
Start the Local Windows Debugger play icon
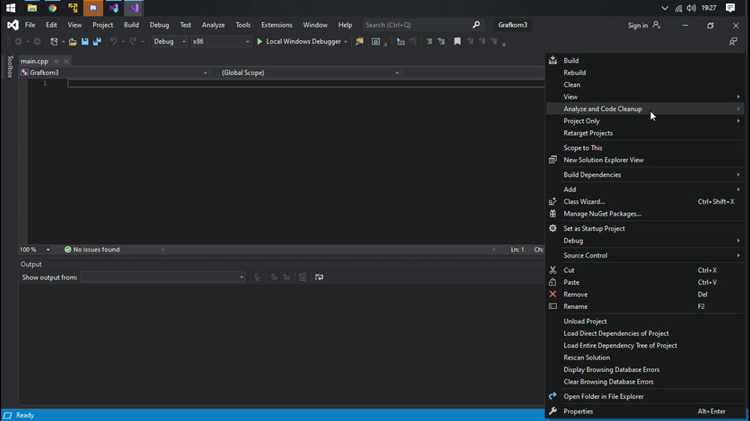coord(260,42)
